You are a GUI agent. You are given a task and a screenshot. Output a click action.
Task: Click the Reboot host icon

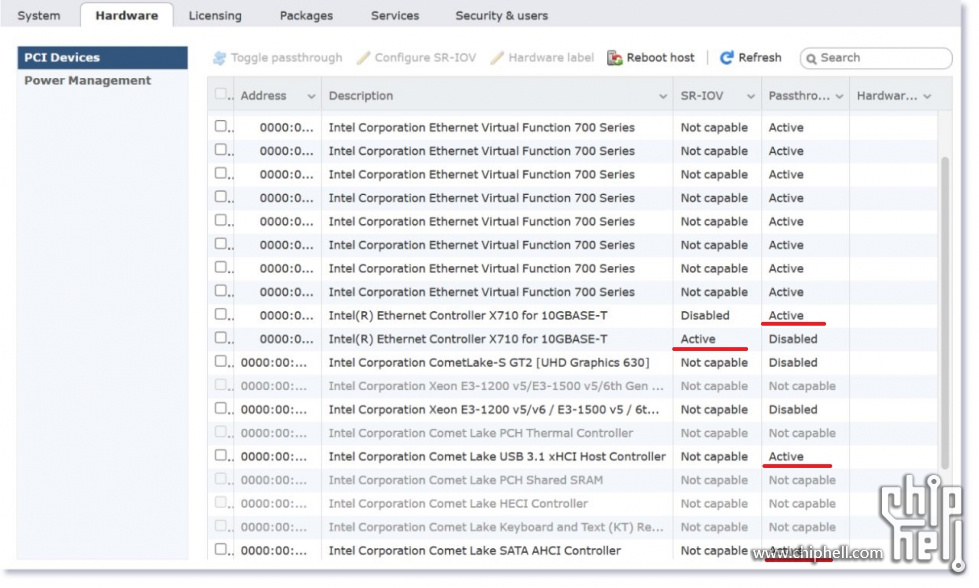click(x=614, y=58)
